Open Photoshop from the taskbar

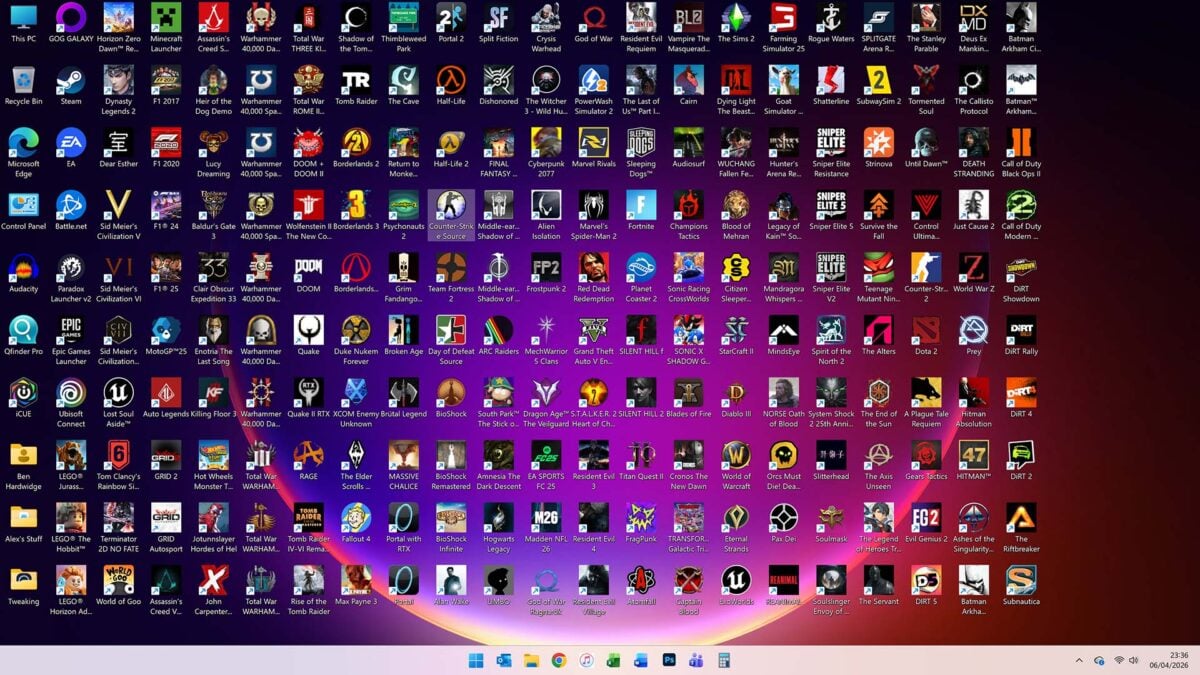(668, 660)
